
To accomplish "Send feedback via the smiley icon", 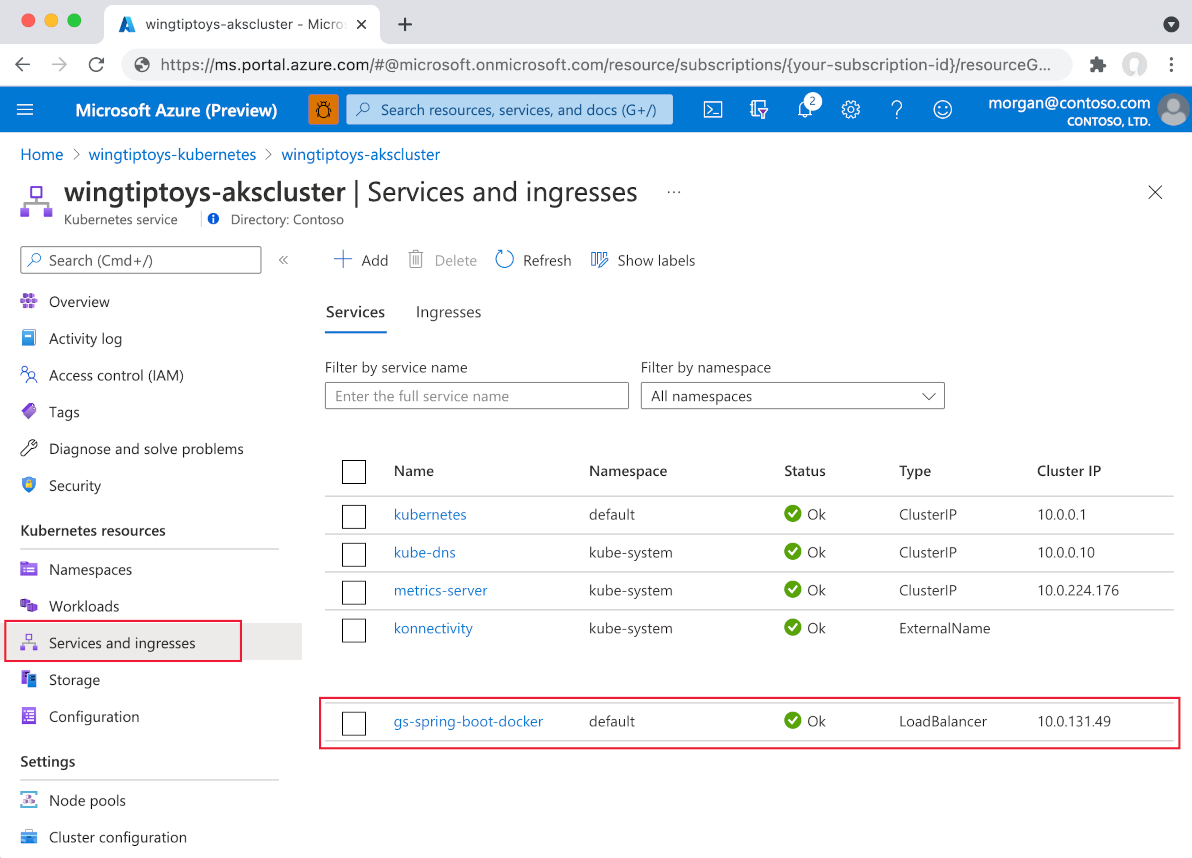I will (x=942, y=110).
